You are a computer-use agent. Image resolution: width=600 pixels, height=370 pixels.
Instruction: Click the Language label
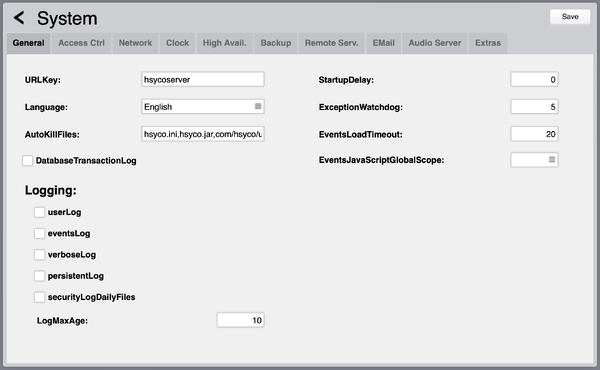[x=46, y=107]
